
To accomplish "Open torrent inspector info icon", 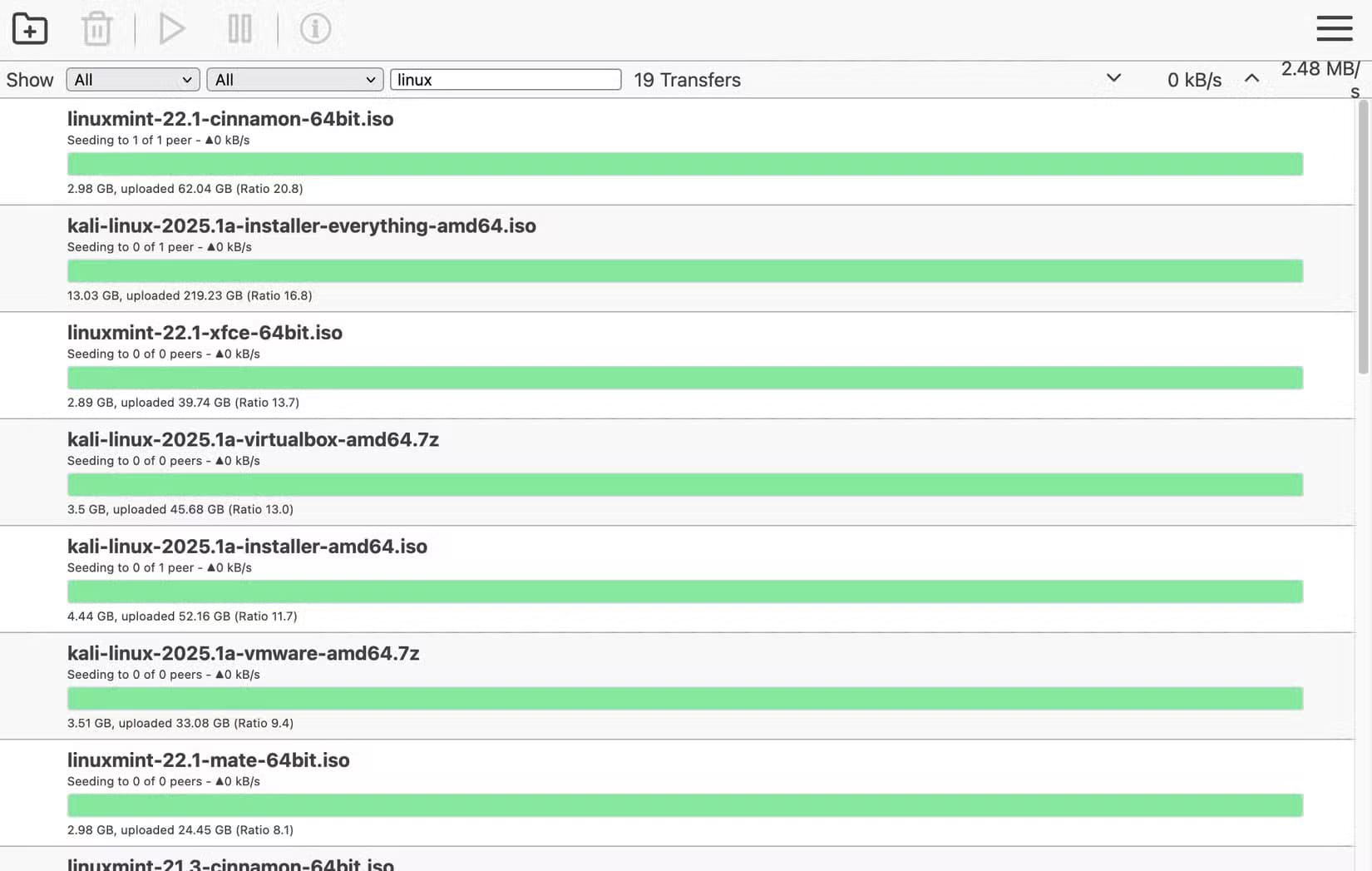I will 315,29.
